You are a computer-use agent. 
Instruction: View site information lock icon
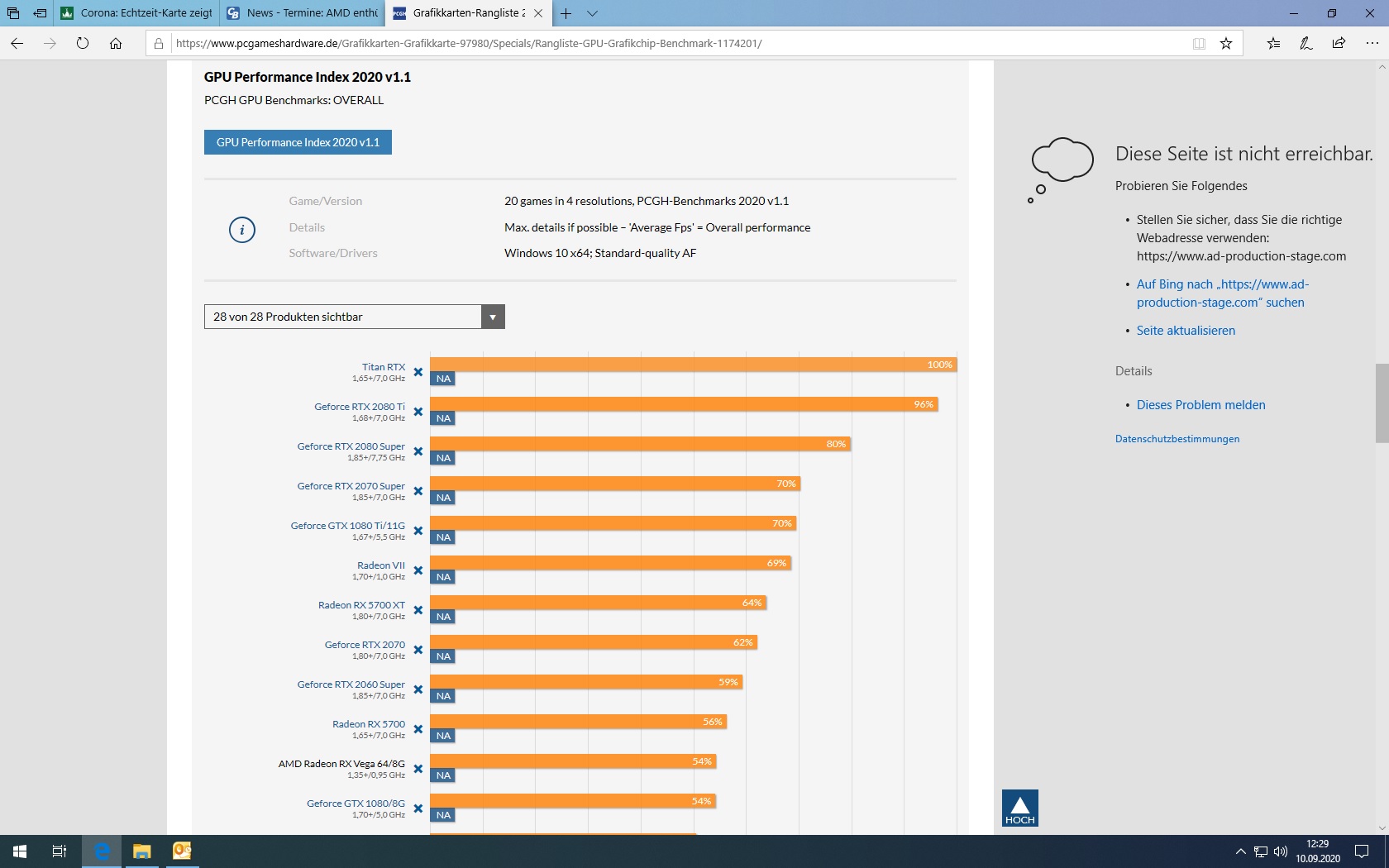click(x=159, y=44)
